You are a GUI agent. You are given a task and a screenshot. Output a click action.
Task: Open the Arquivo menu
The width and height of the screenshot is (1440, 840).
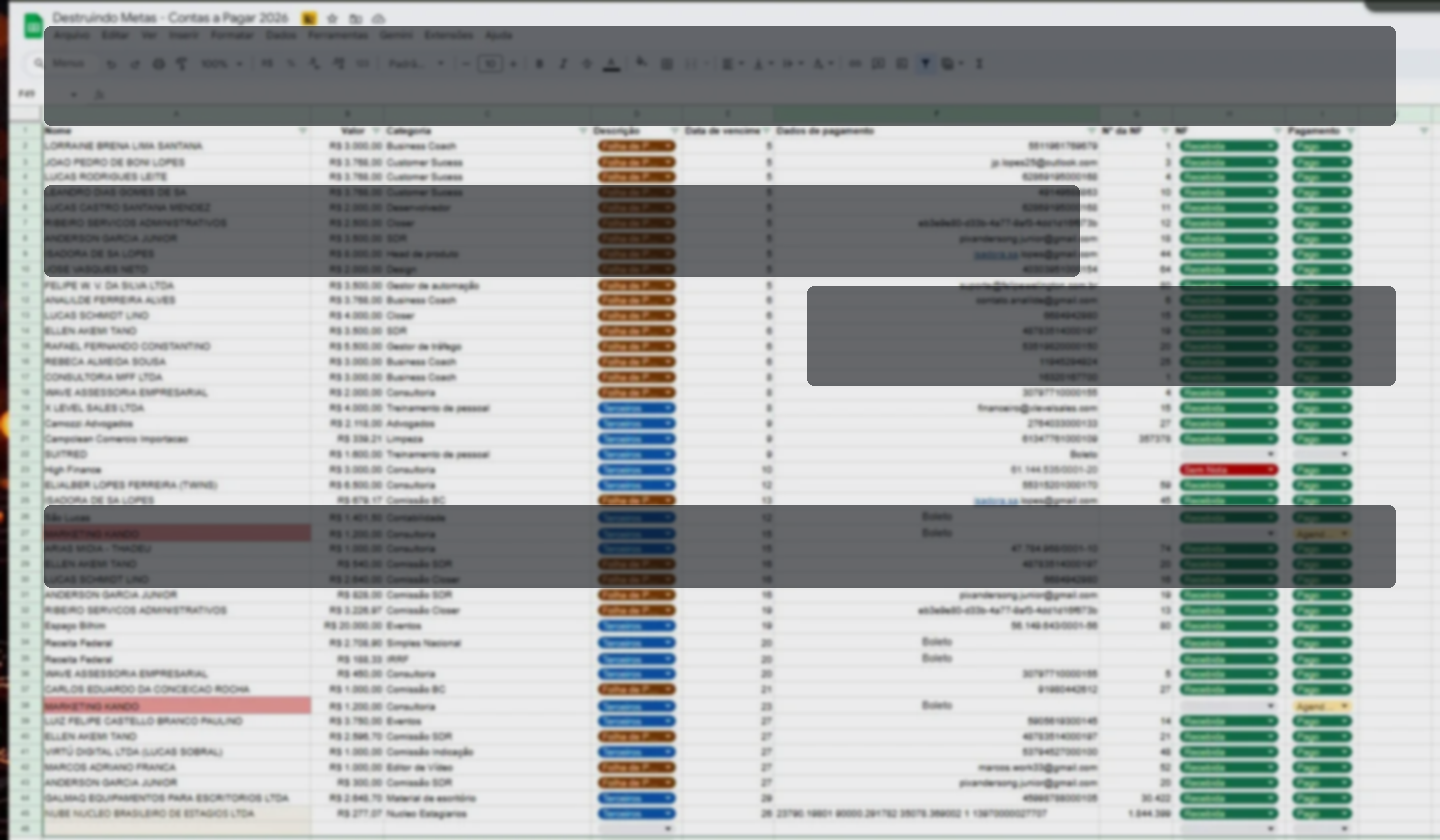point(71,35)
